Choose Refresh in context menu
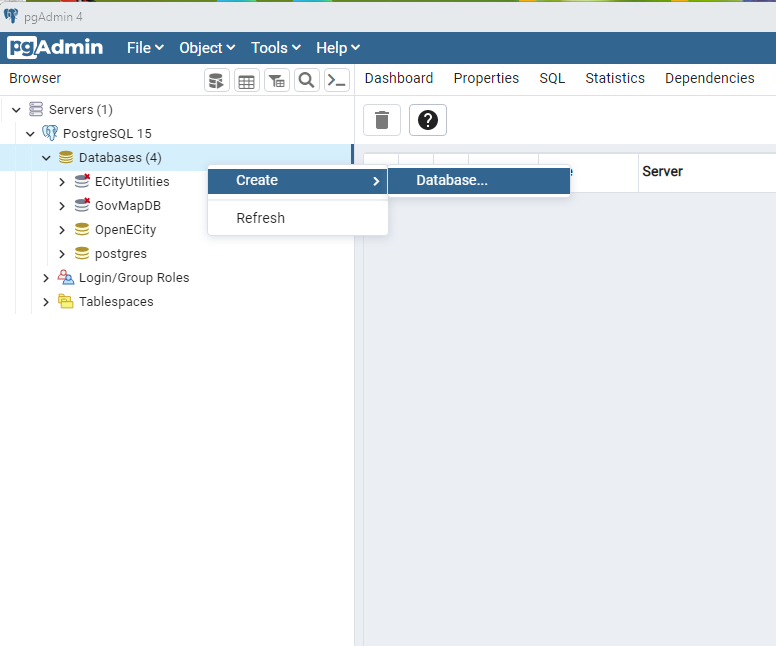Viewport: 776px width, 646px height. (297, 218)
